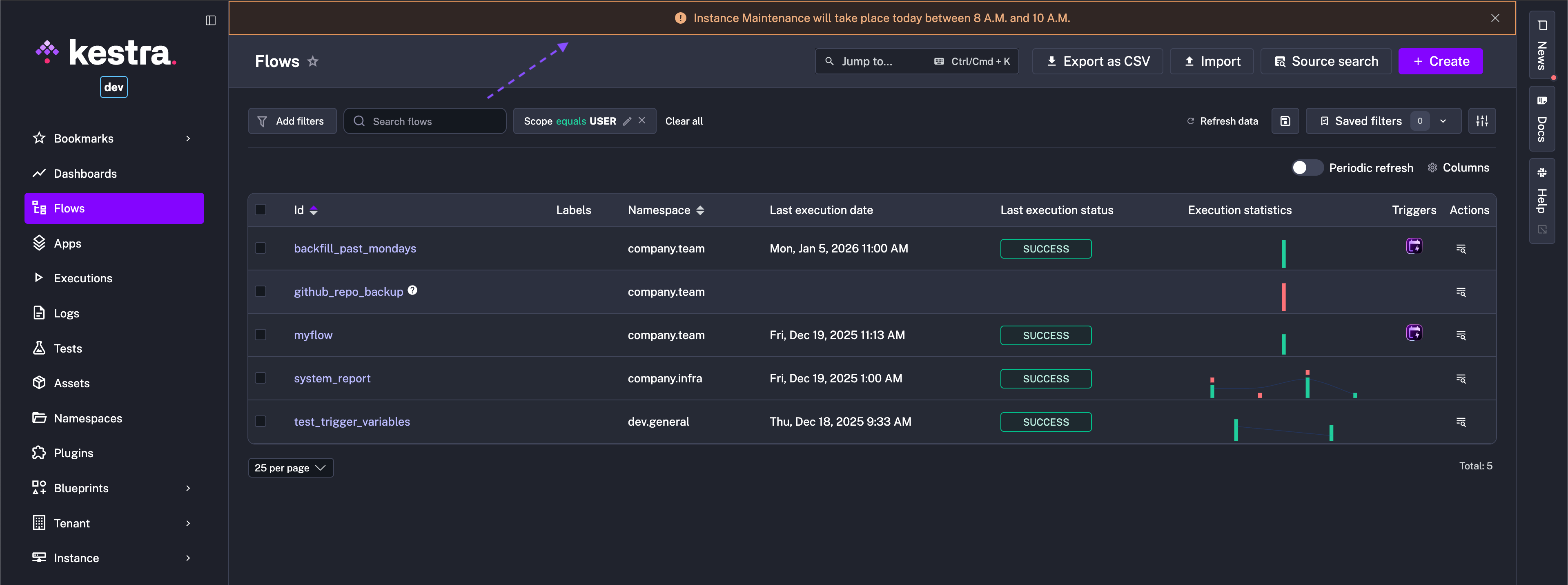Collapse the sidebar with the panel icon
Viewport: 1568px width, 585px height.
coord(211,20)
